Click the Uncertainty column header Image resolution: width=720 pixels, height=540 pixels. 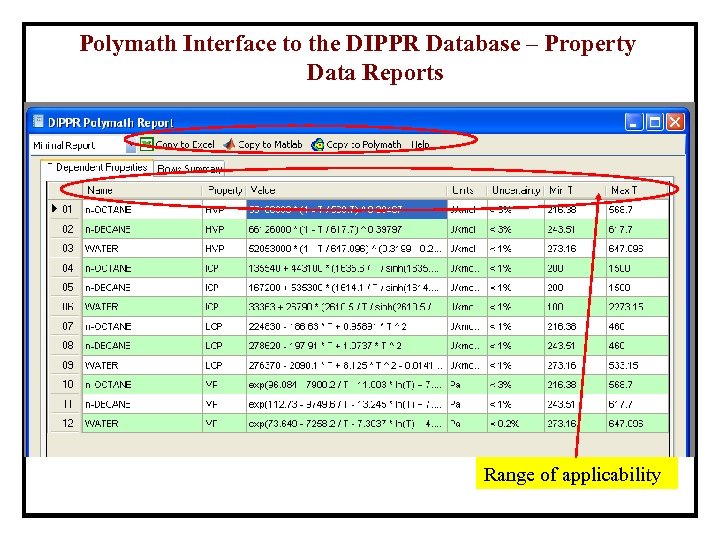pos(516,190)
